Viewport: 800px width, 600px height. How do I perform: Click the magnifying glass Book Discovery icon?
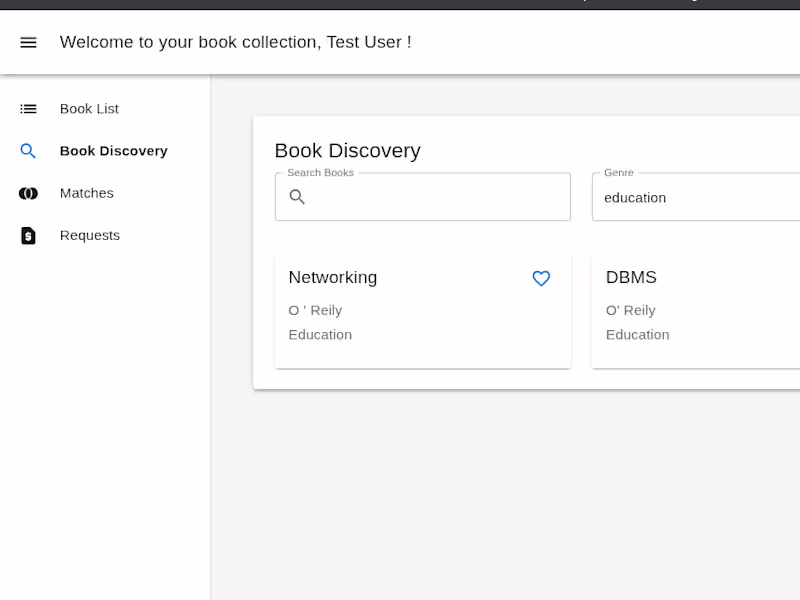click(x=27, y=150)
